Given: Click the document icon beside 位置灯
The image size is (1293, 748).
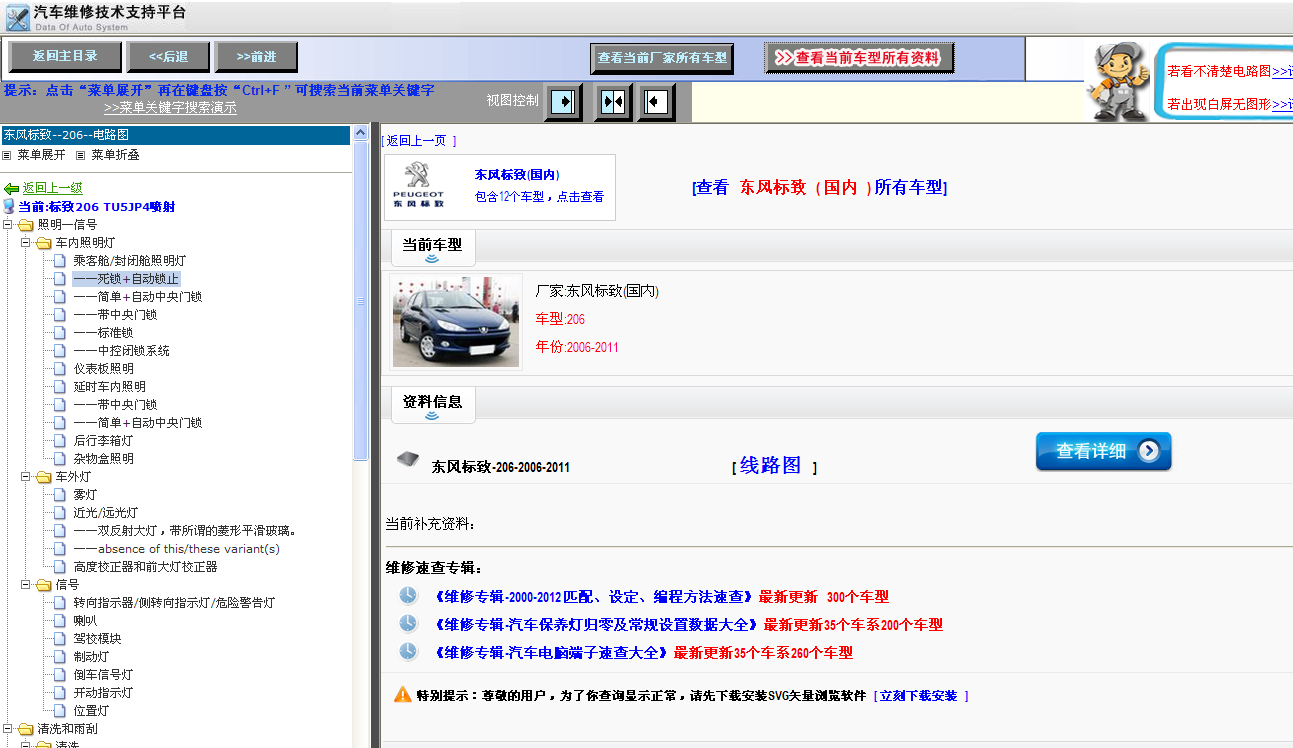Looking at the screenshot, I should [x=60, y=711].
